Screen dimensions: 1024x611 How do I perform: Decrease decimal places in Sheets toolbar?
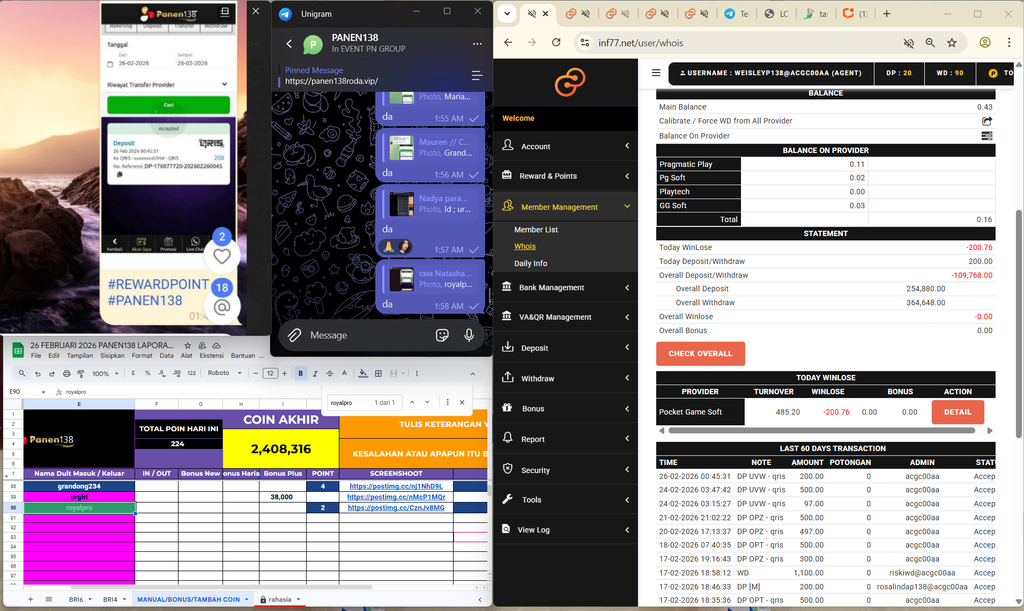(x=162, y=373)
